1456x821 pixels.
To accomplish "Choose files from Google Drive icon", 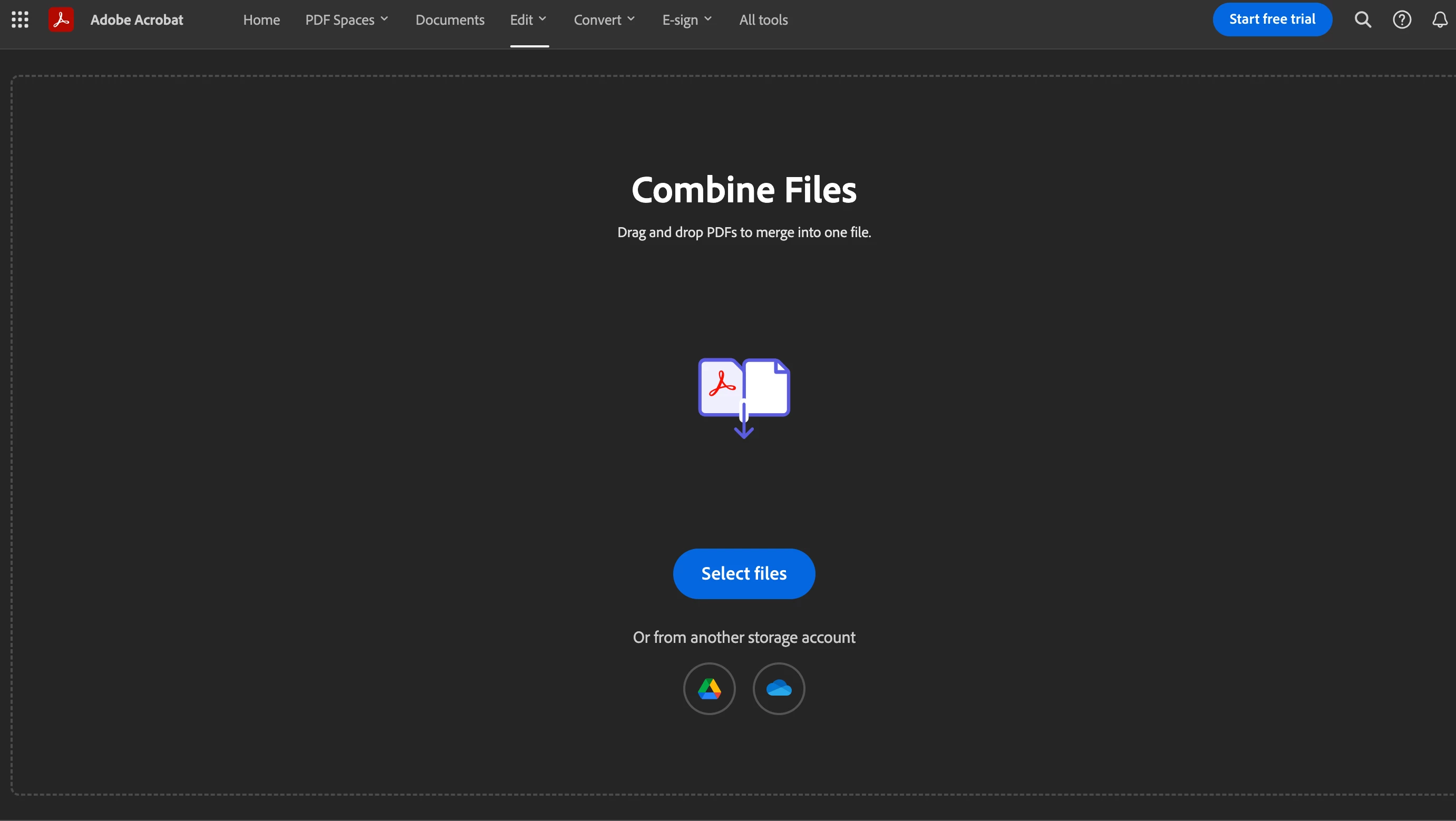I will coord(710,689).
